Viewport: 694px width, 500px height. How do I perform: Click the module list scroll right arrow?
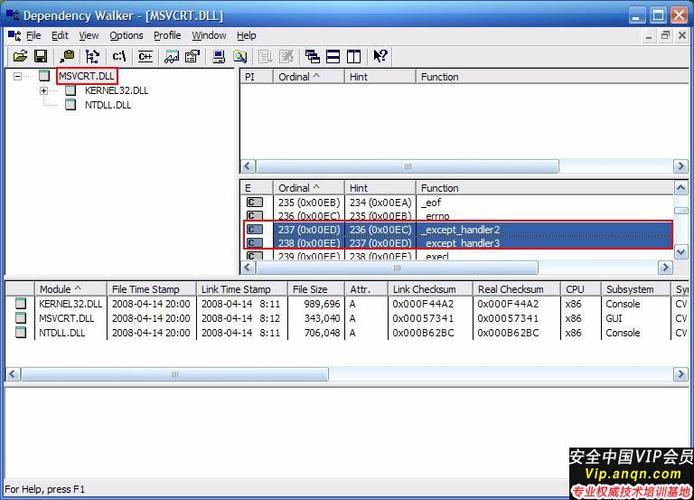click(x=680, y=374)
